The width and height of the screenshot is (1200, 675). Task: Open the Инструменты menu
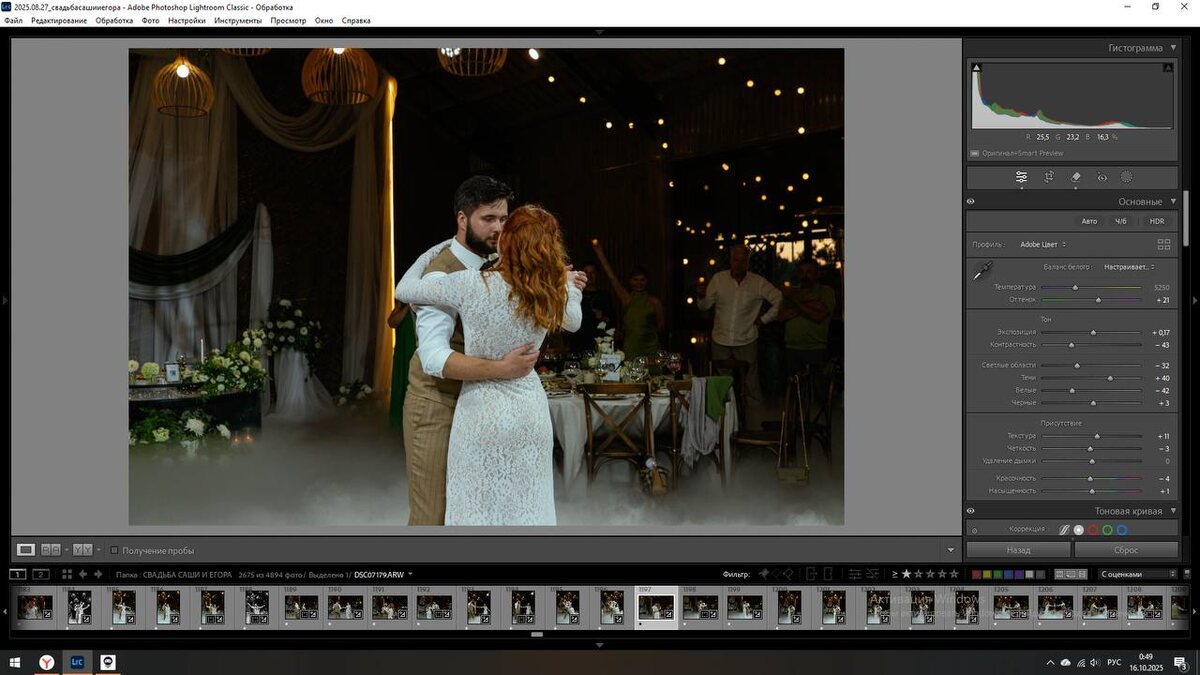237,20
